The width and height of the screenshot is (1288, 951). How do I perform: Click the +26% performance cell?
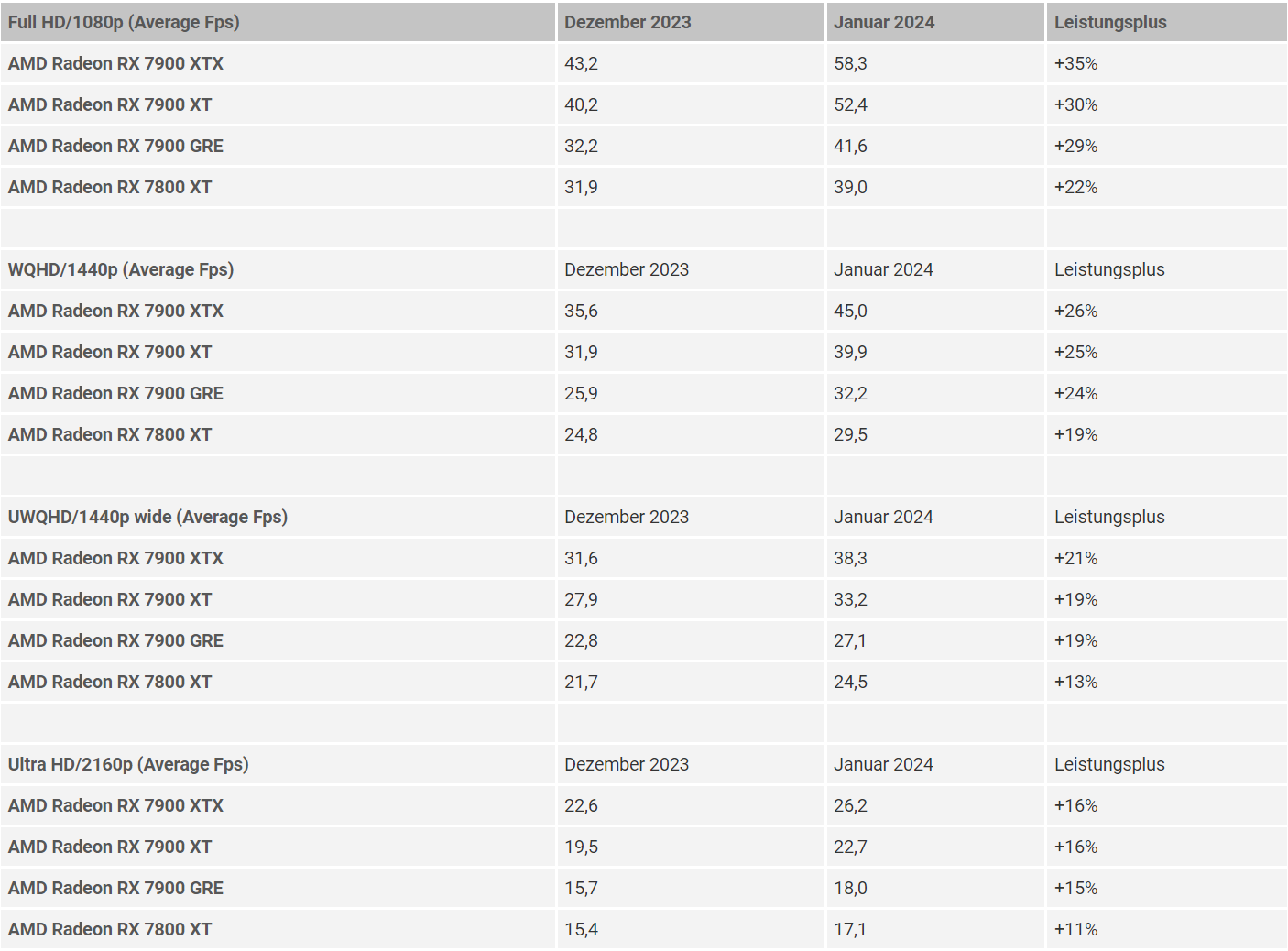coord(1075,312)
